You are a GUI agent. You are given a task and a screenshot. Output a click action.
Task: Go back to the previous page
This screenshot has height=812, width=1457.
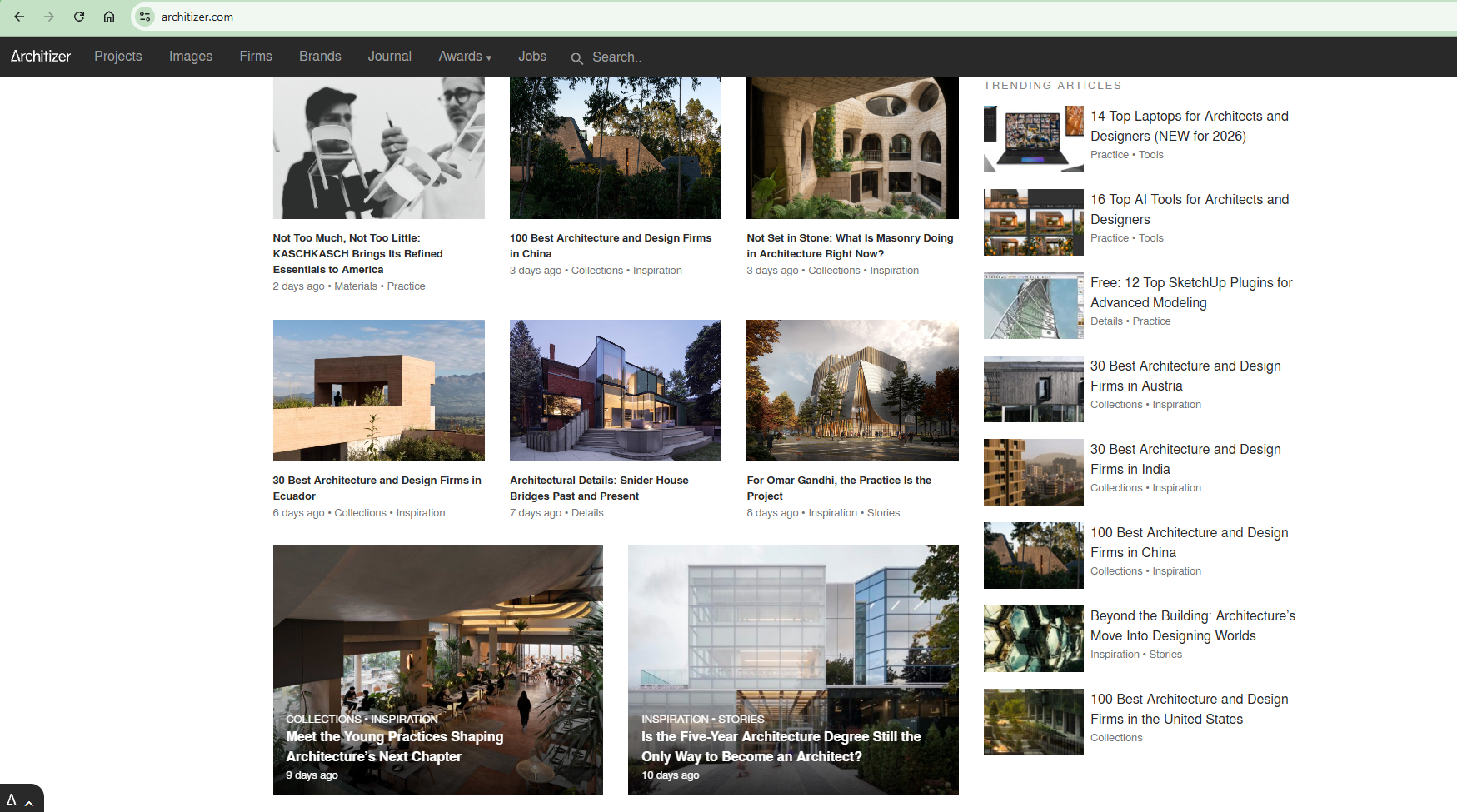[19, 17]
